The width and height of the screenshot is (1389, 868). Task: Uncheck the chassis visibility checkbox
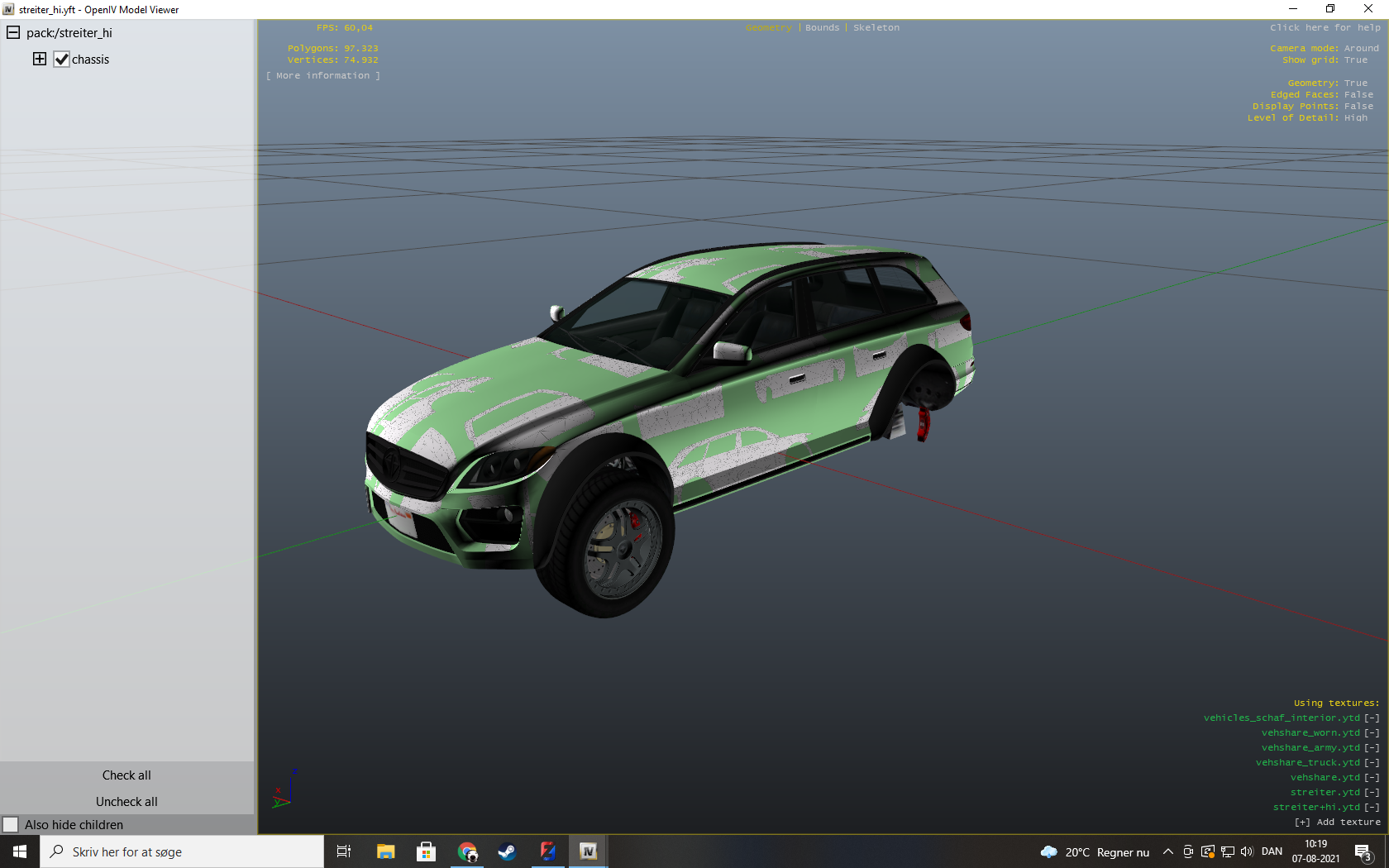click(x=61, y=60)
